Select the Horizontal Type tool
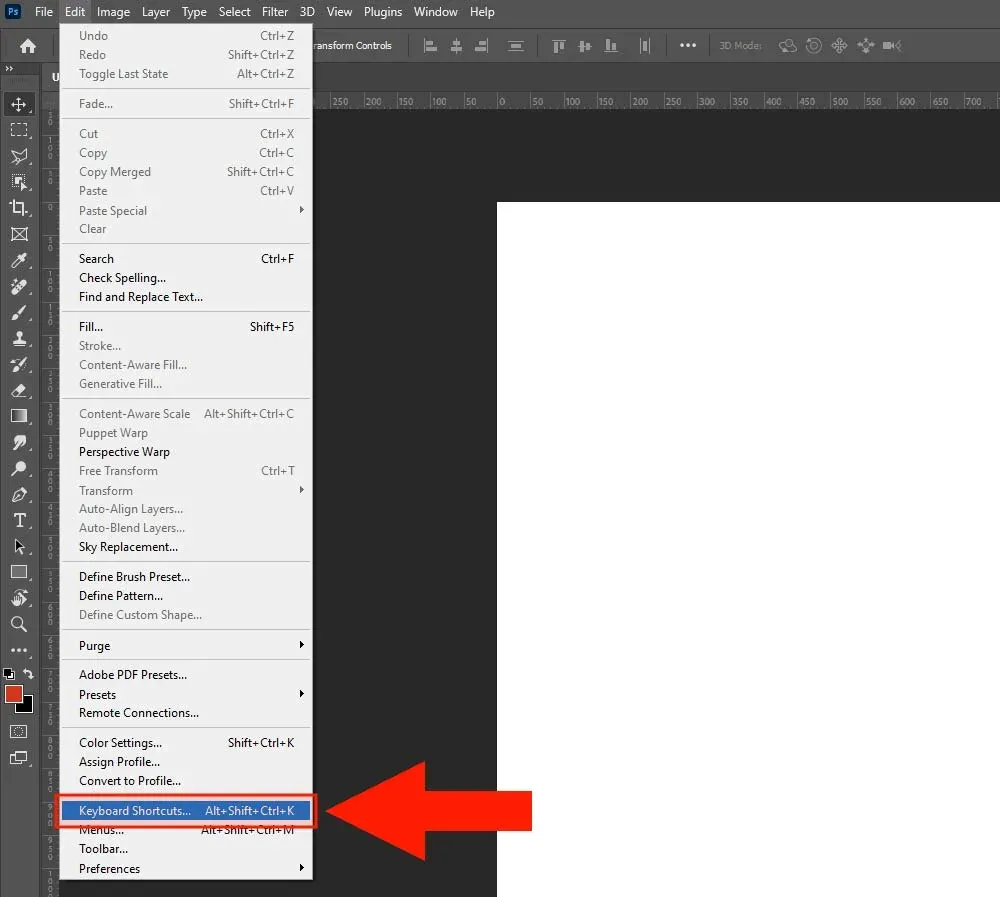This screenshot has height=897, width=1000. [x=19, y=521]
